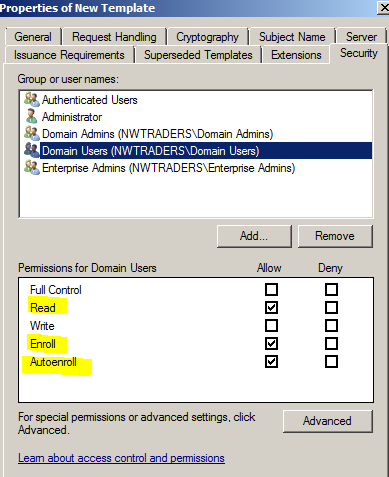
Task: Check Deny for Autoenroll permission
Action: click(x=331, y=362)
